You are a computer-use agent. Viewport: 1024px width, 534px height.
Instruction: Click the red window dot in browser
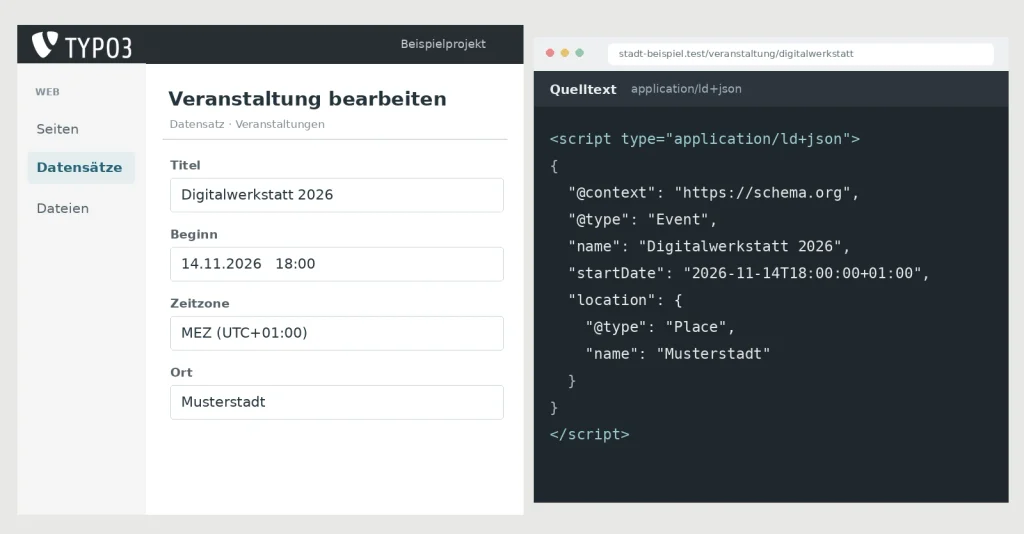[x=550, y=53]
